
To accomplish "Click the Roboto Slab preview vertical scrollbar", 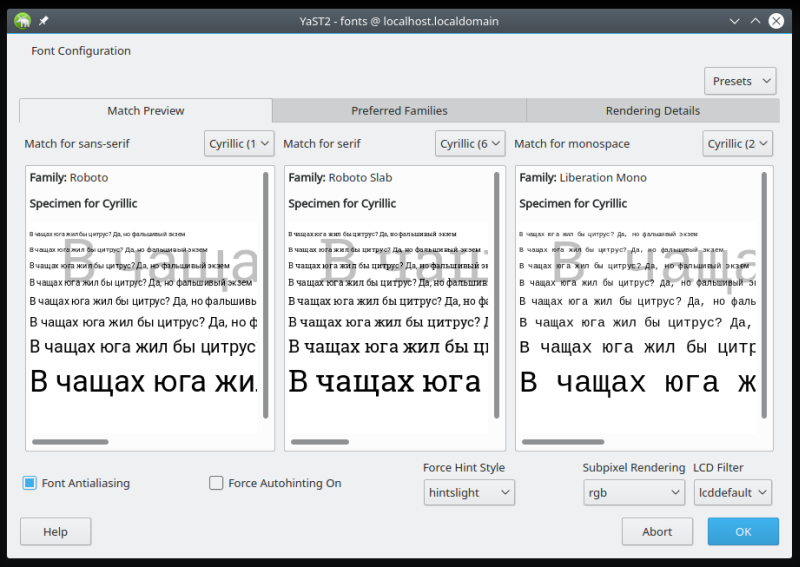I will [496, 295].
